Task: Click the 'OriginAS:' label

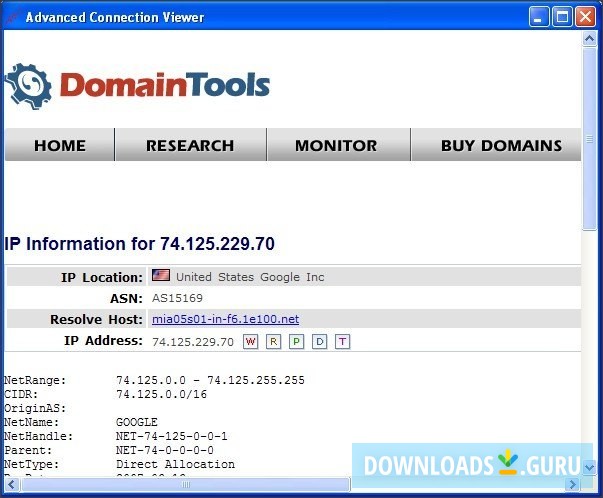Action: [35, 408]
